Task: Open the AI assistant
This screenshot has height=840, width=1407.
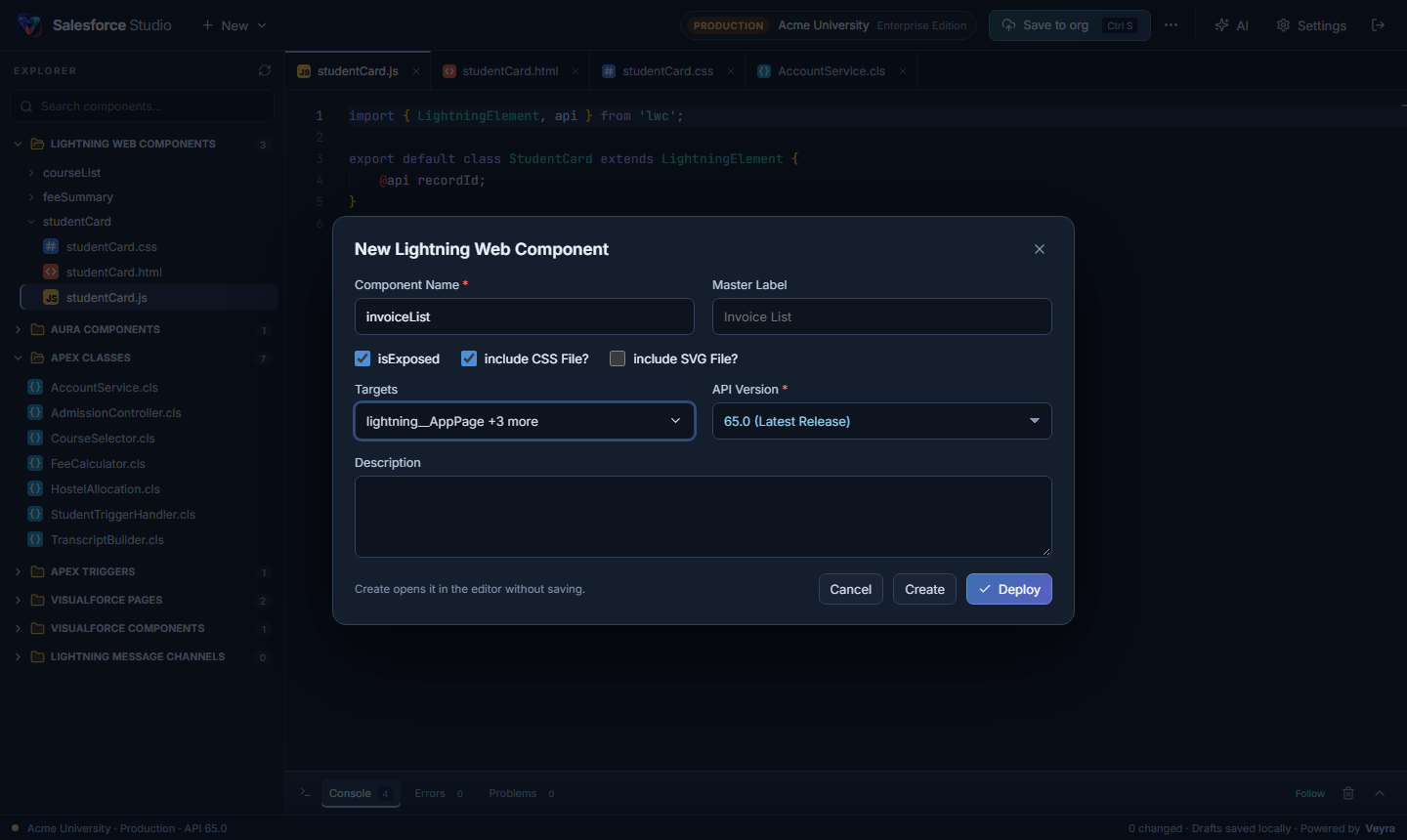Action: pos(1231,25)
